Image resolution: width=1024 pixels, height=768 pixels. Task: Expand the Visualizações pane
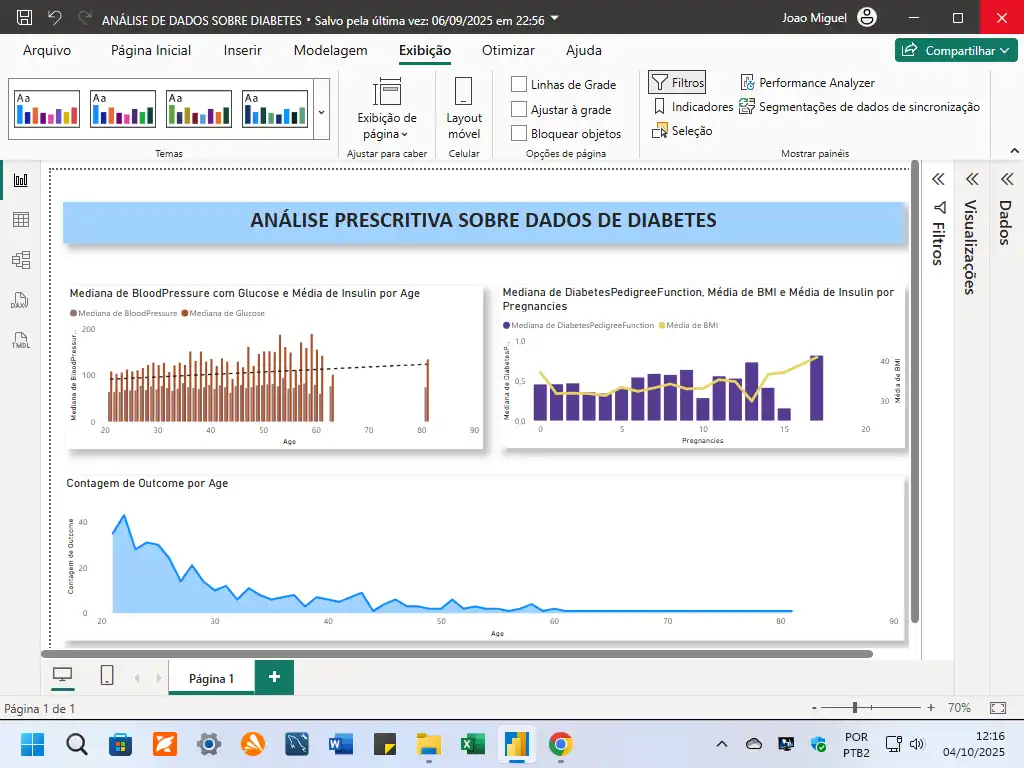tap(970, 179)
